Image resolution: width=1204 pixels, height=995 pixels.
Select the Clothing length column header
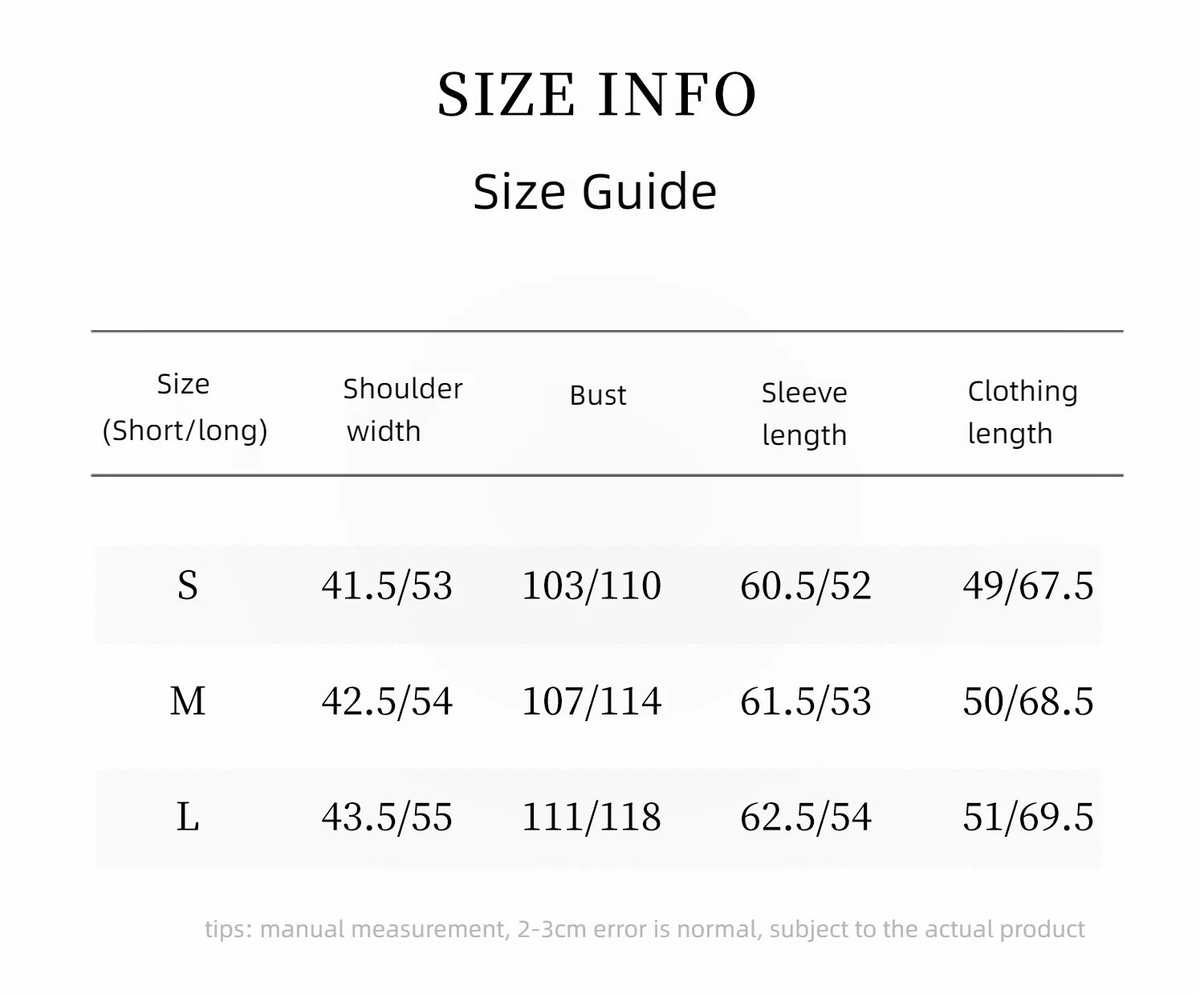click(x=1023, y=412)
